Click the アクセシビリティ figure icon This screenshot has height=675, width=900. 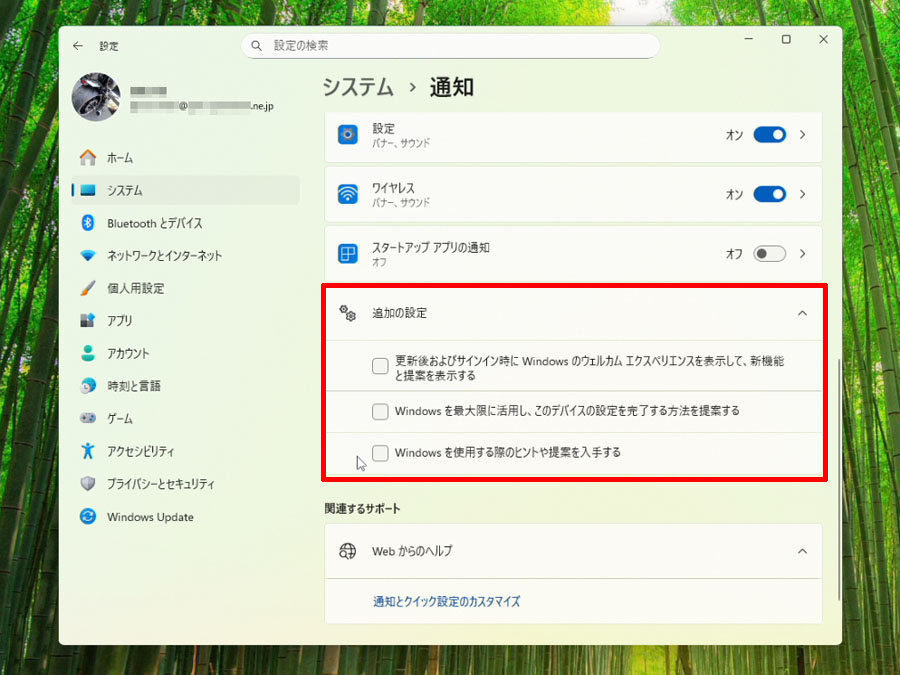tap(88, 451)
